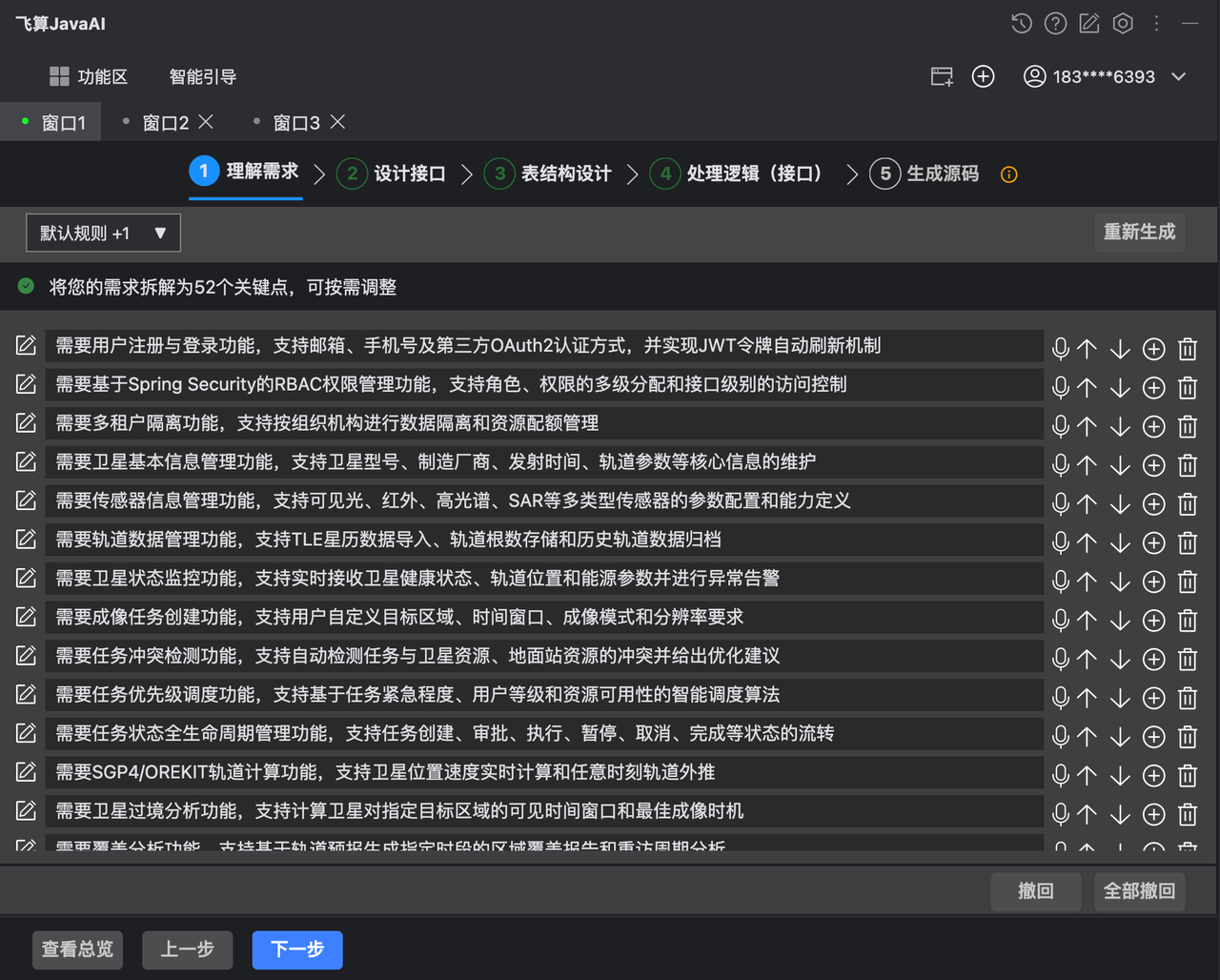
Task: Delete the 成像任务创建功能 requirement row
Action: pos(1188,621)
